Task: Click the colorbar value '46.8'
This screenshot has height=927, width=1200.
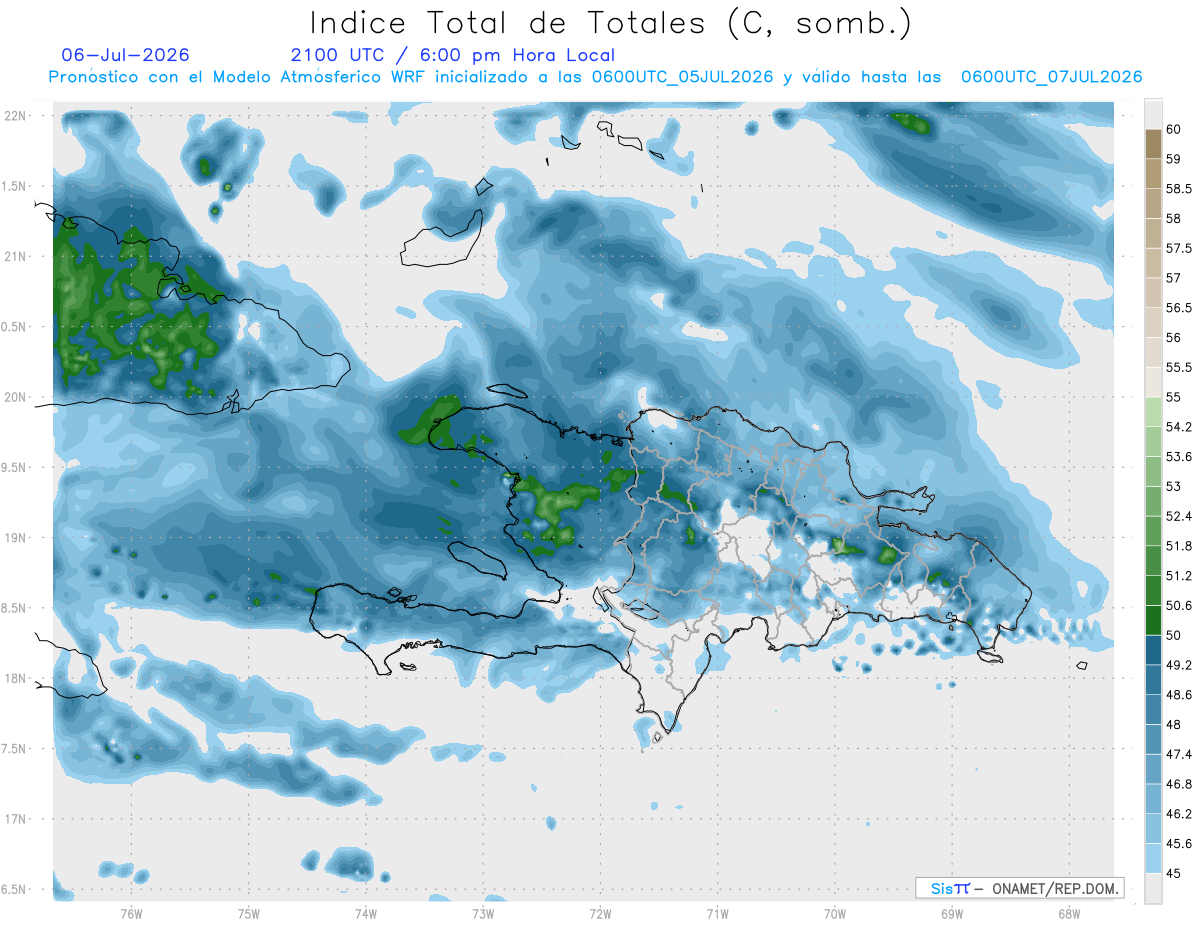Action: pos(1179,784)
